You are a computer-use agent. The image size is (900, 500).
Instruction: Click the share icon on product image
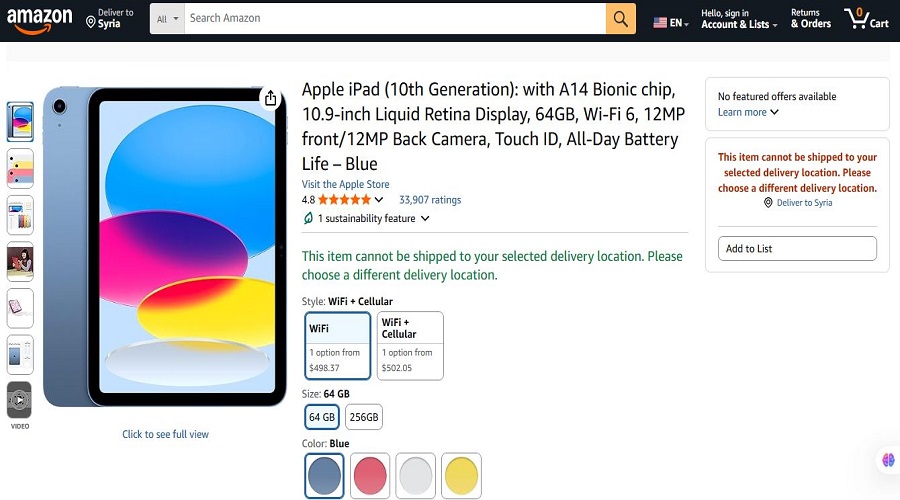pyautogui.click(x=270, y=98)
